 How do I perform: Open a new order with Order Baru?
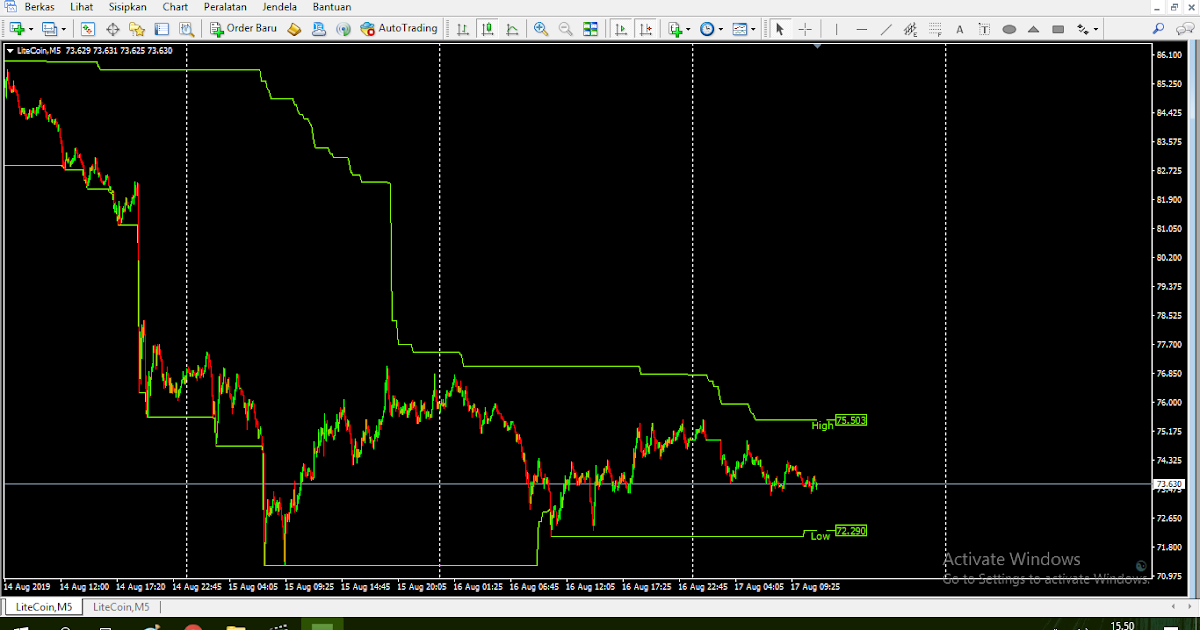243,28
